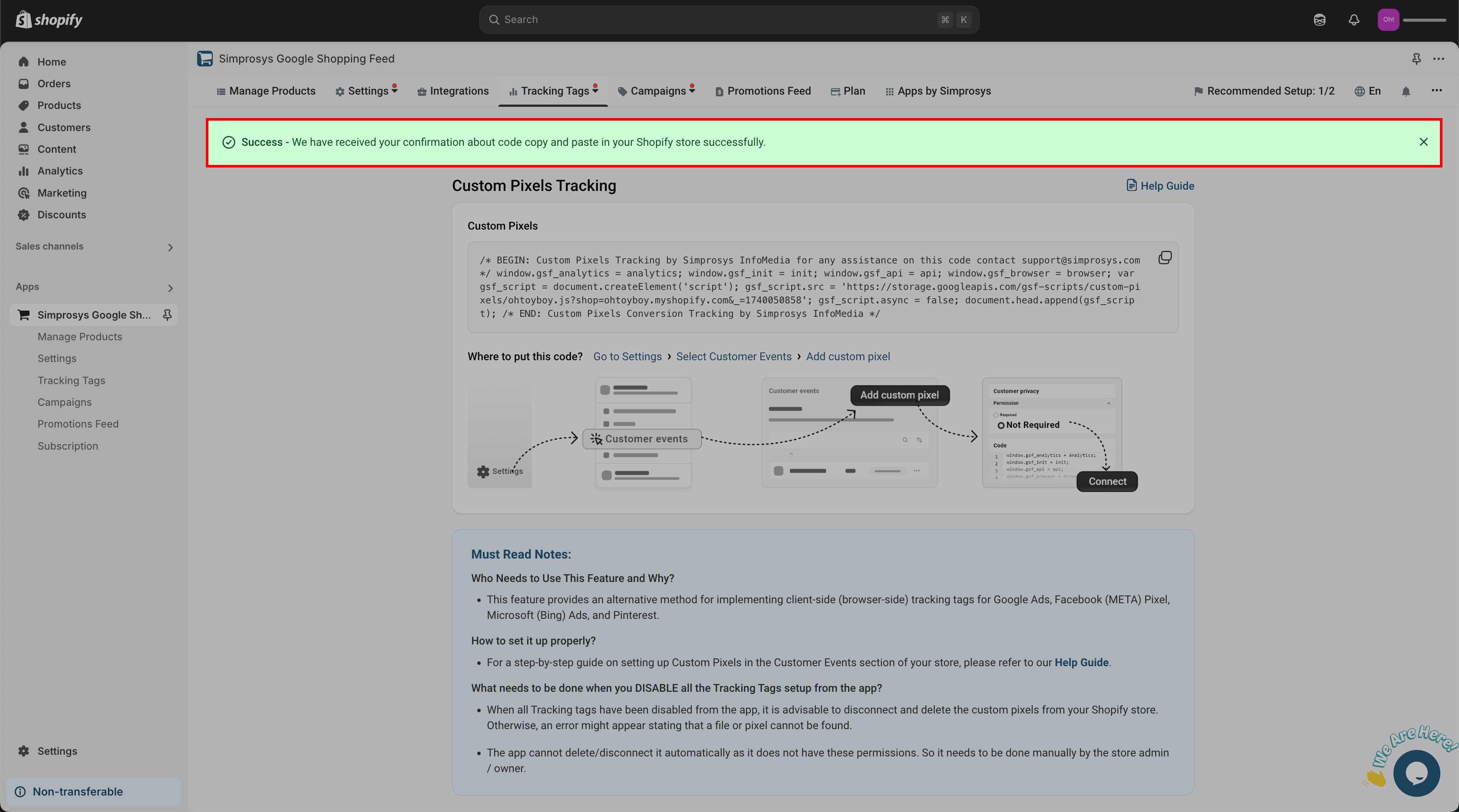The width and height of the screenshot is (1459, 812).
Task: Open Subscription sidebar sub-item
Action: point(68,446)
